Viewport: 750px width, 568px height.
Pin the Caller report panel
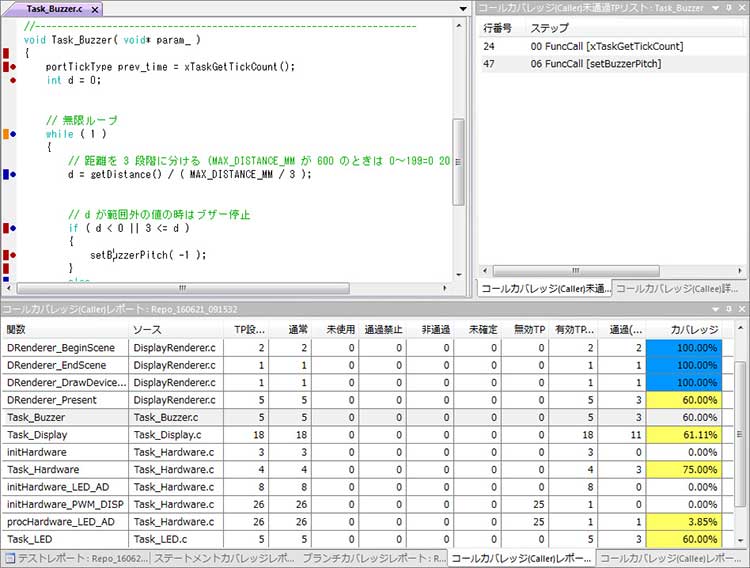point(729,309)
